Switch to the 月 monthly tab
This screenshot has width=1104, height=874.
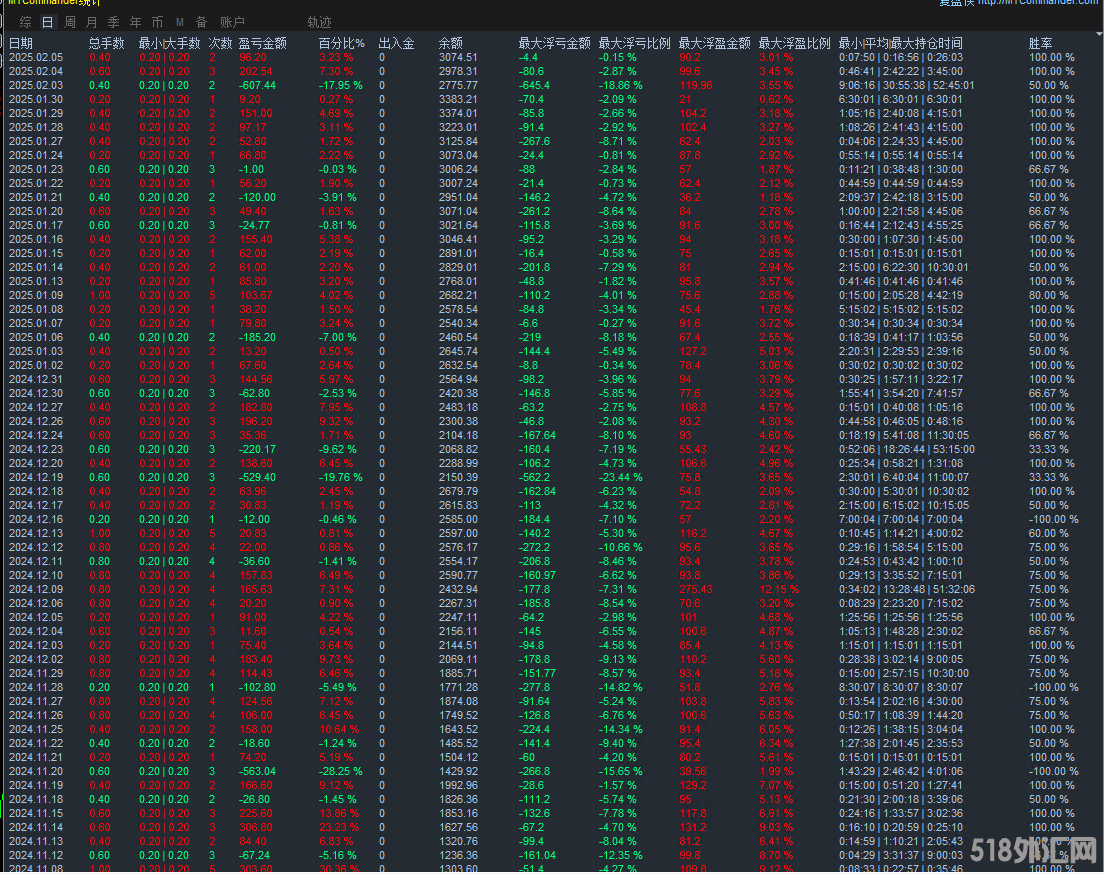91,21
